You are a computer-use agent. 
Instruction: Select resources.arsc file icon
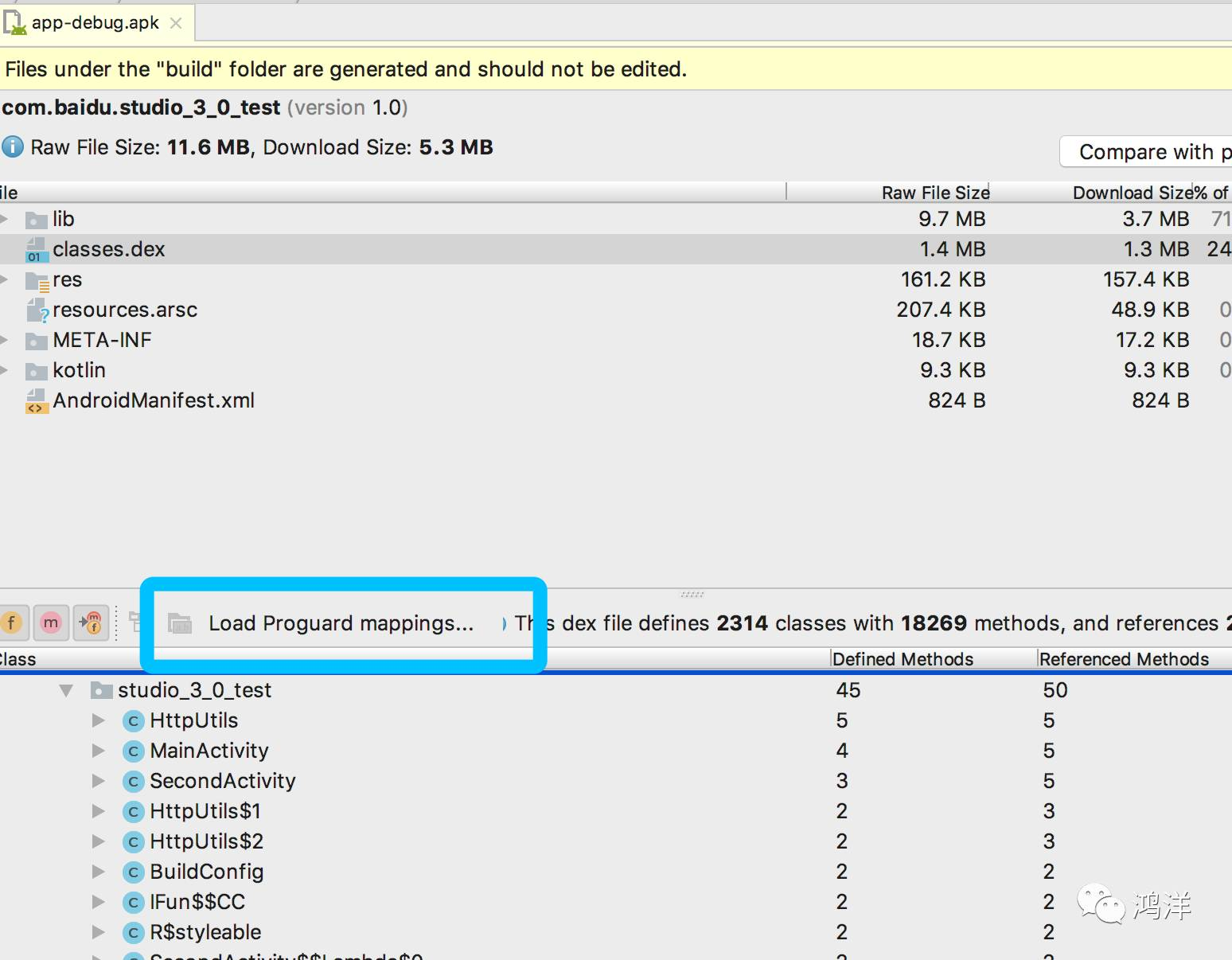tap(37, 310)
